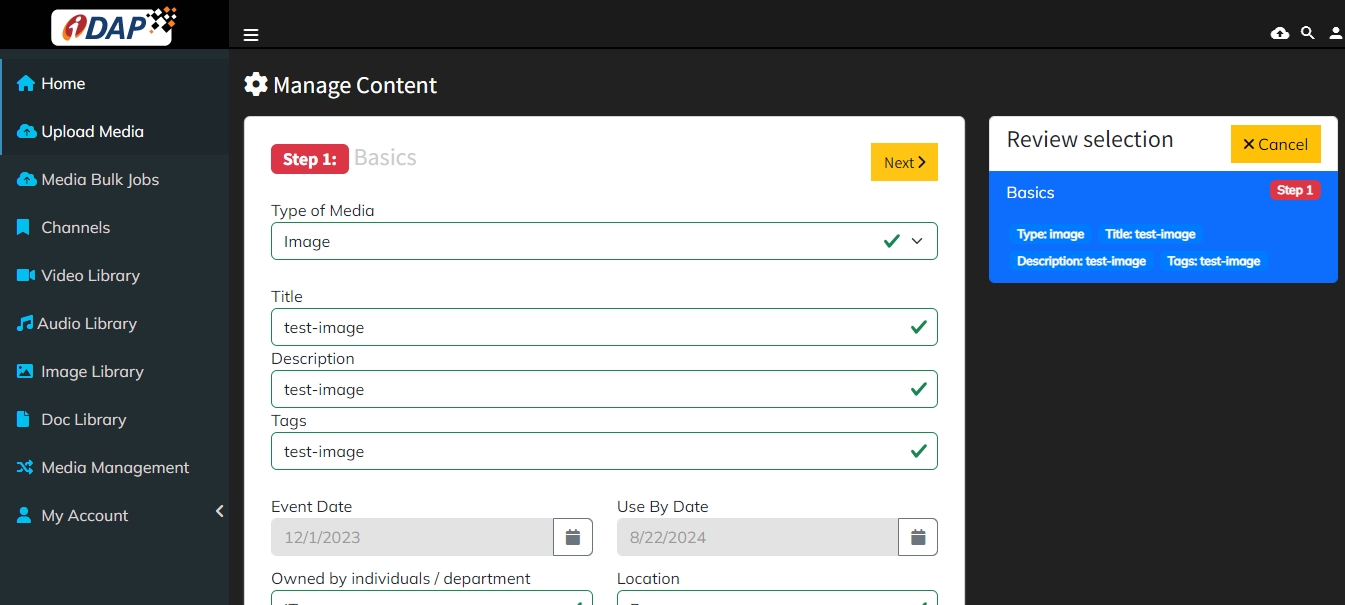Click the My Account person icon
1345x605 pixels.
pos(24,515)
